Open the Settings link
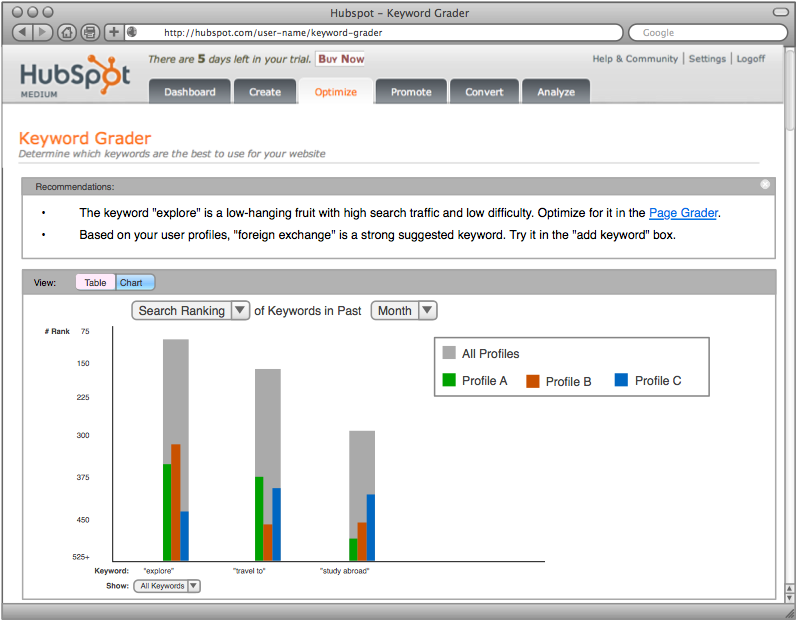797x620 pixels. pyautogui.click(x=707, y=58)
